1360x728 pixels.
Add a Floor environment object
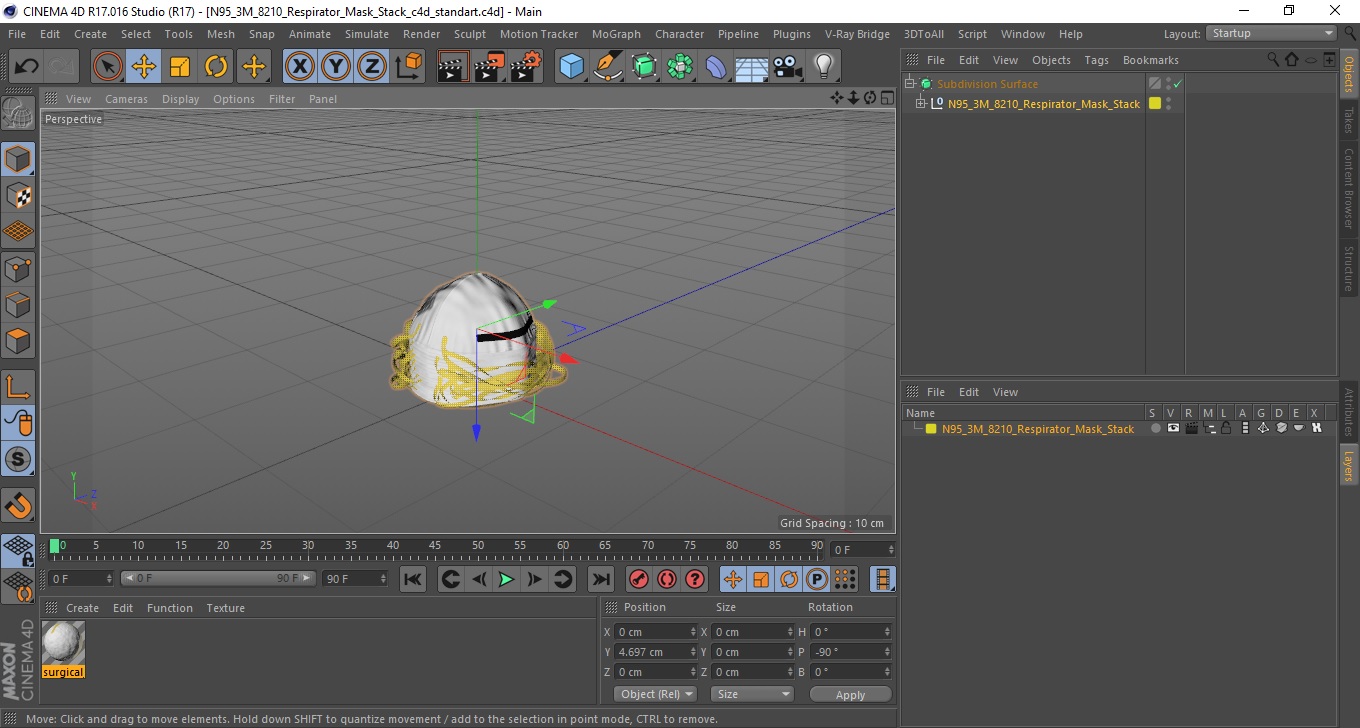[x=751, y=67]
